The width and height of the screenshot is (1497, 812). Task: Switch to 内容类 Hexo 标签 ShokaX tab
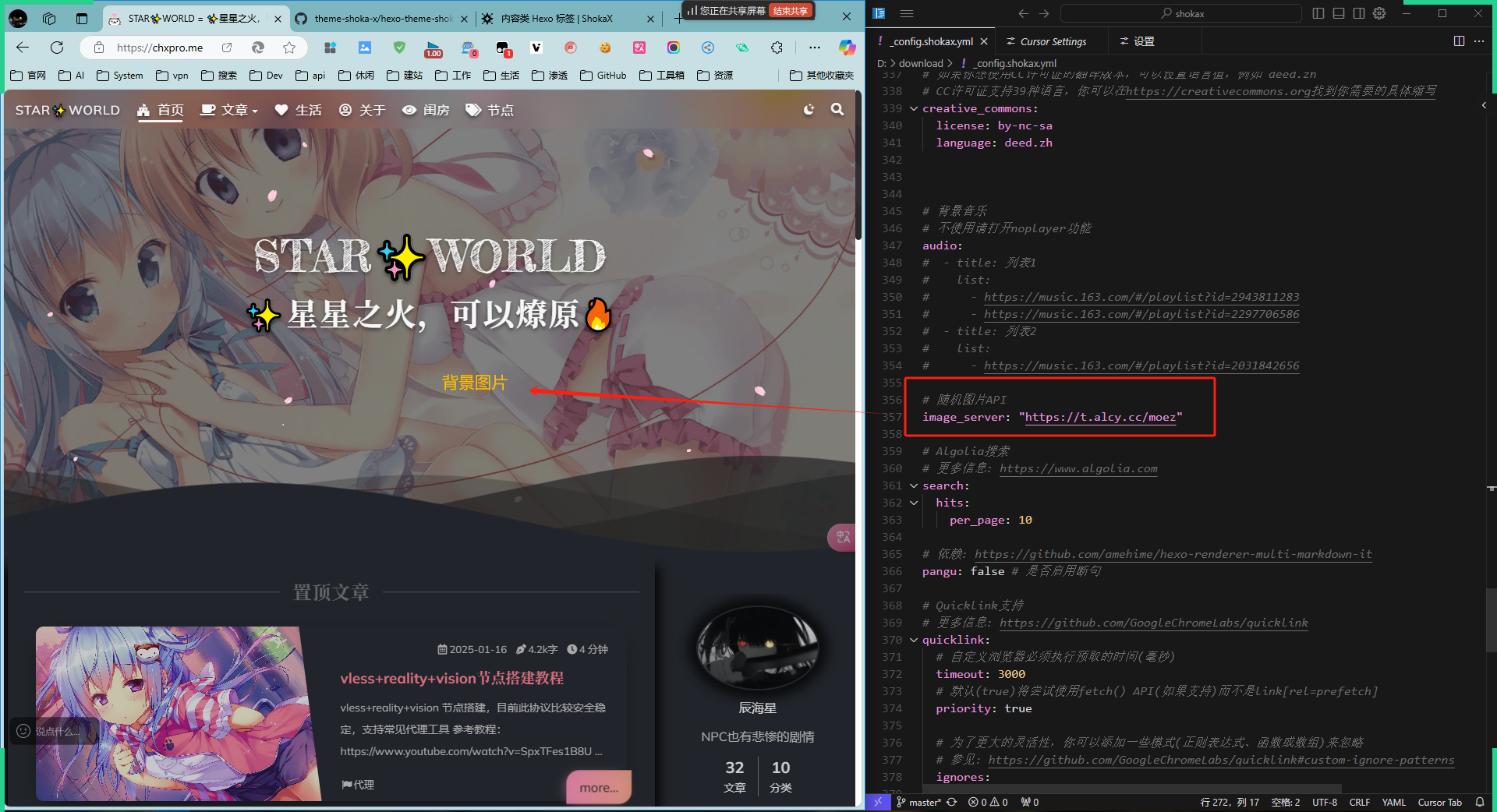point(567,19)
